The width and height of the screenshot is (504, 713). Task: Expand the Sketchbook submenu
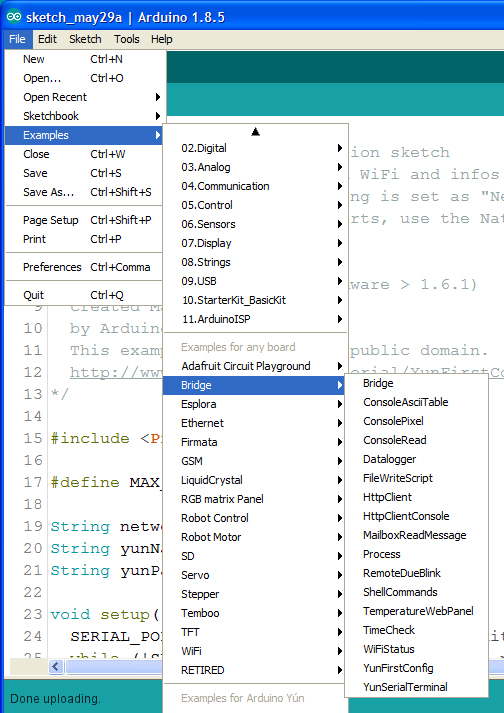(84, 116)
